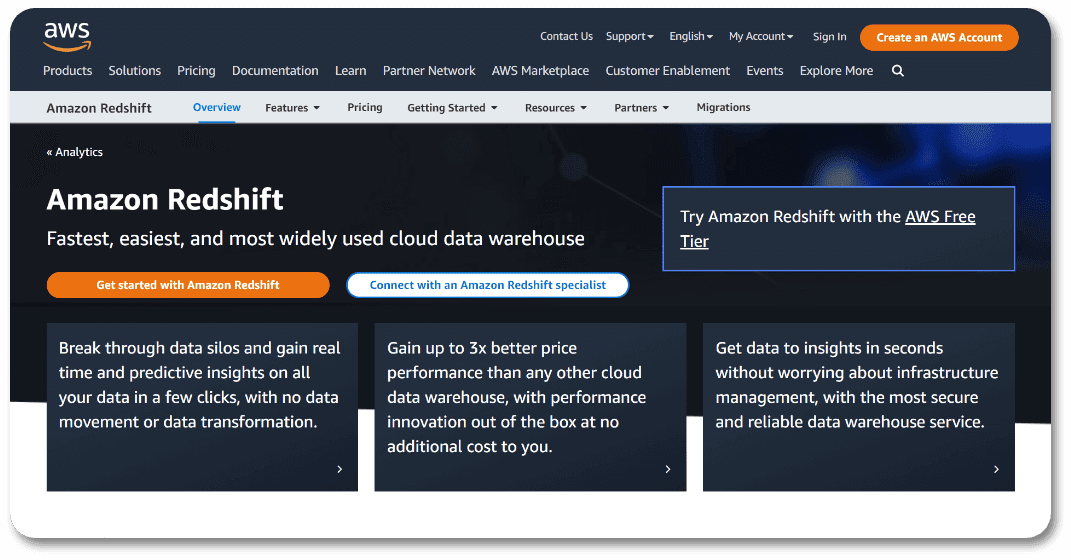Click Create an AWS Account button

click(x=939, y=38)
